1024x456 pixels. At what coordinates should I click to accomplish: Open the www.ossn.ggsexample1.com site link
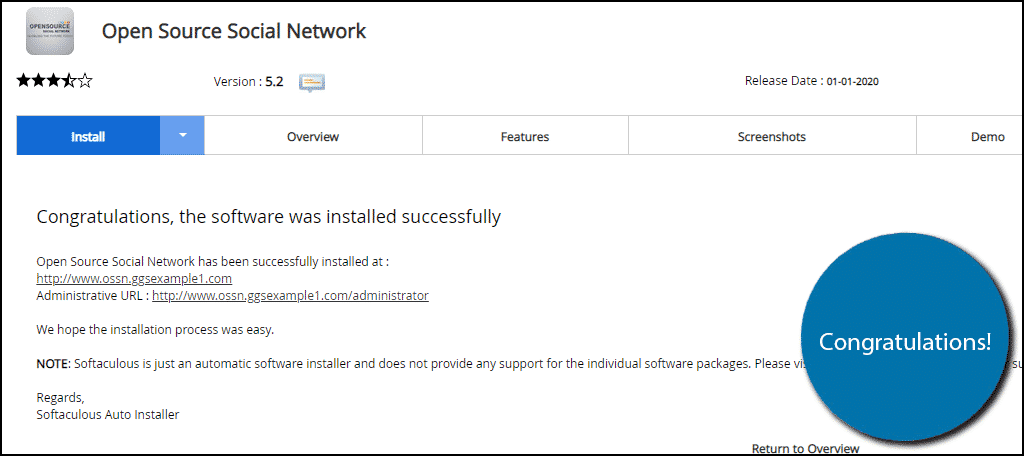135,279
